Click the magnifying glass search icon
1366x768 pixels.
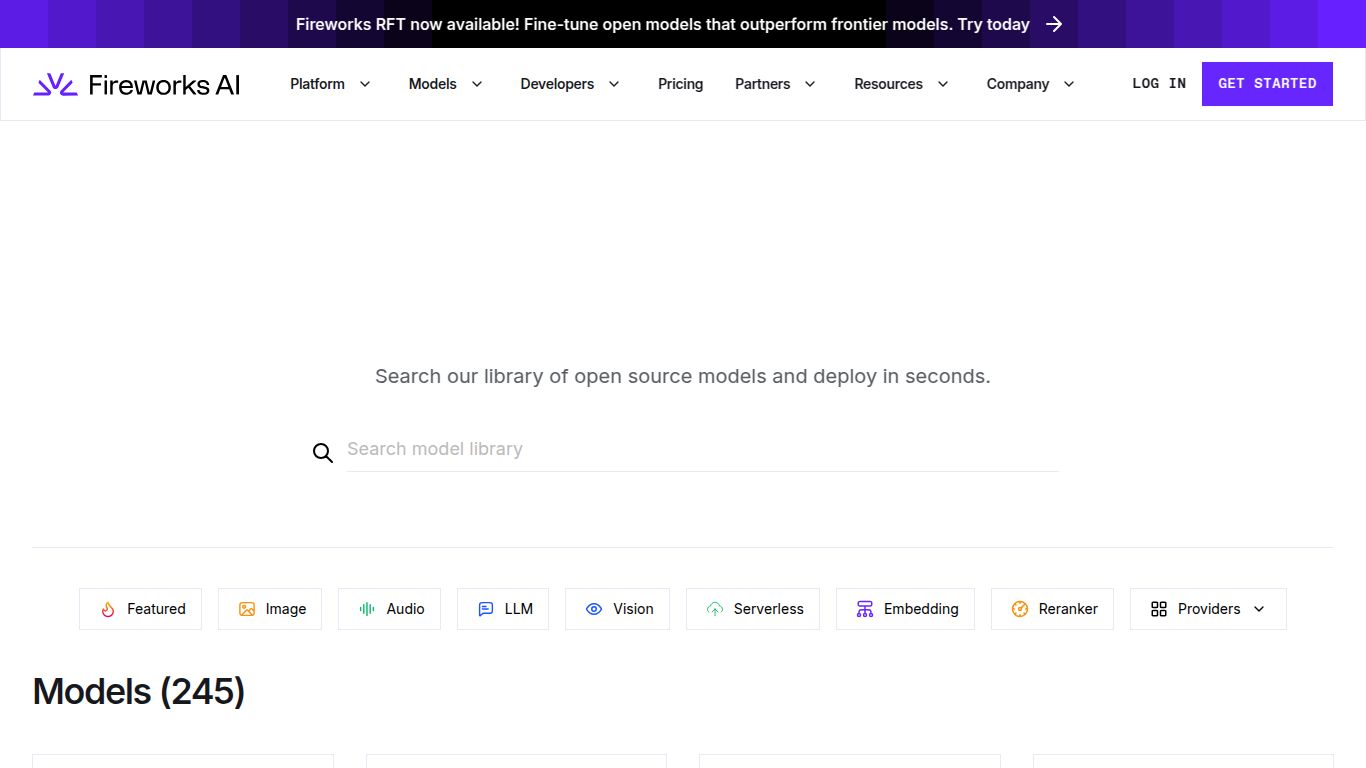tap(322, 453)
